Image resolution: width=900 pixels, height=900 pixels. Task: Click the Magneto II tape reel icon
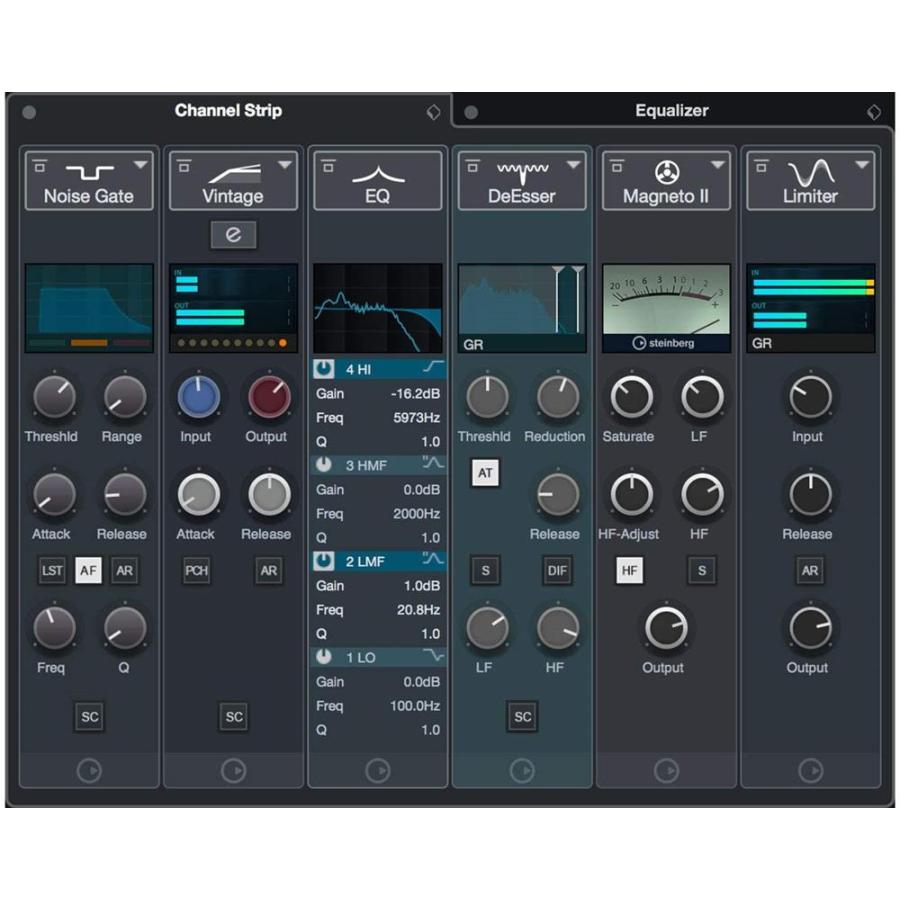[x=667, y=172]
